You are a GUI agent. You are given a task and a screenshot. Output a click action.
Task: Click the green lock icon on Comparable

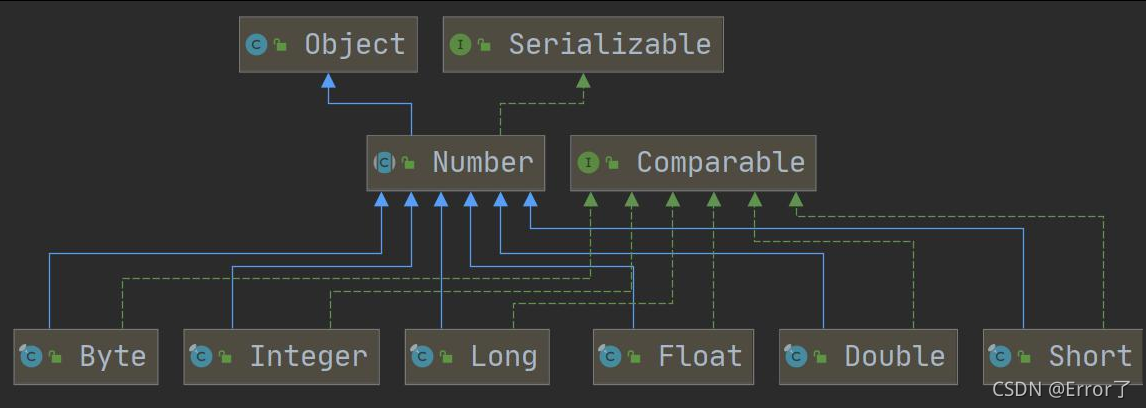[612, 164]
